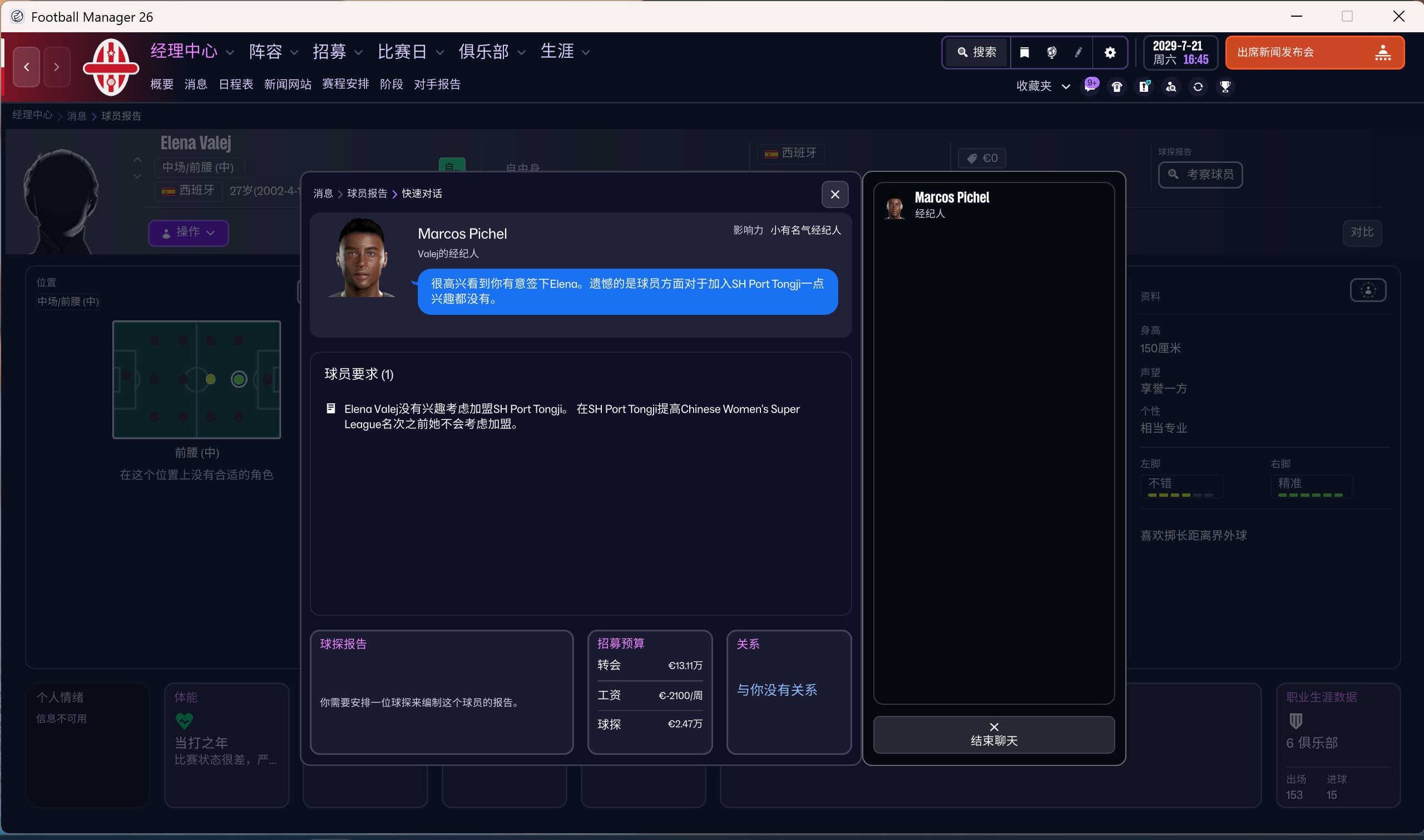Image resolution: width=1424 pixels, height=840 pixels.
Task: Click the 结束聊天 end chat button
Action: click(x=994, y=734)
